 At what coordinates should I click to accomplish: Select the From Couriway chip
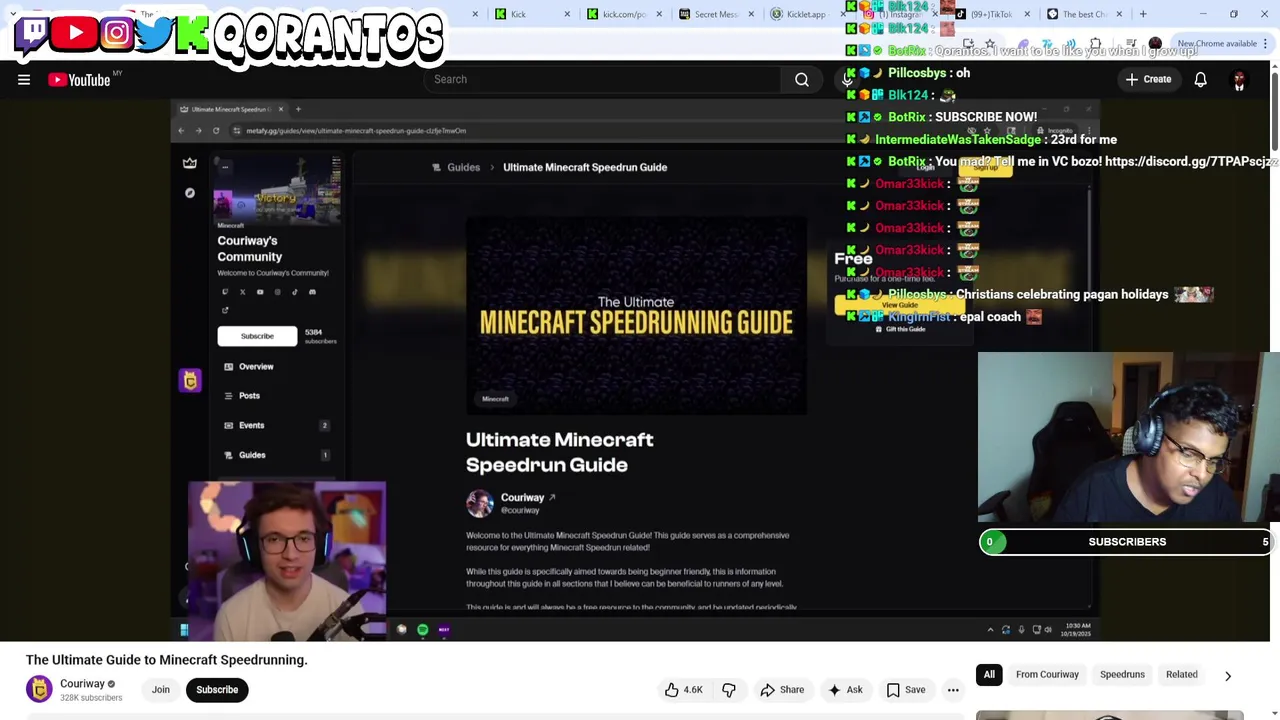(x=1047, y=674)
